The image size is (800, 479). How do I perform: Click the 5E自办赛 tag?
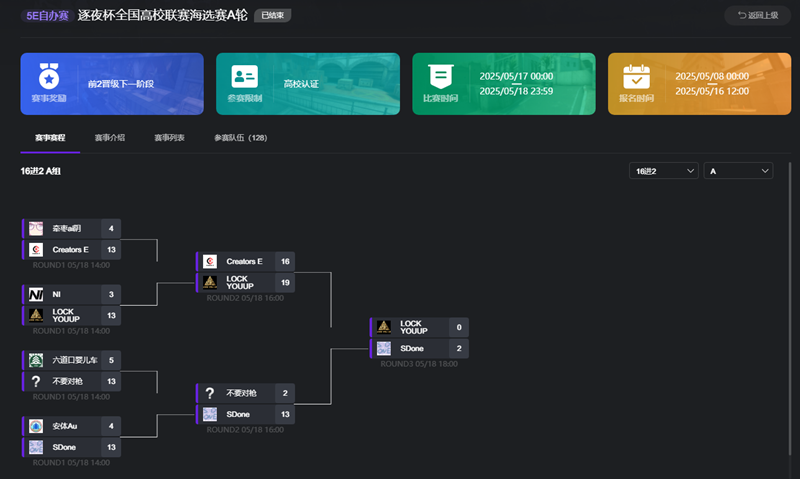tap(47, 16)
